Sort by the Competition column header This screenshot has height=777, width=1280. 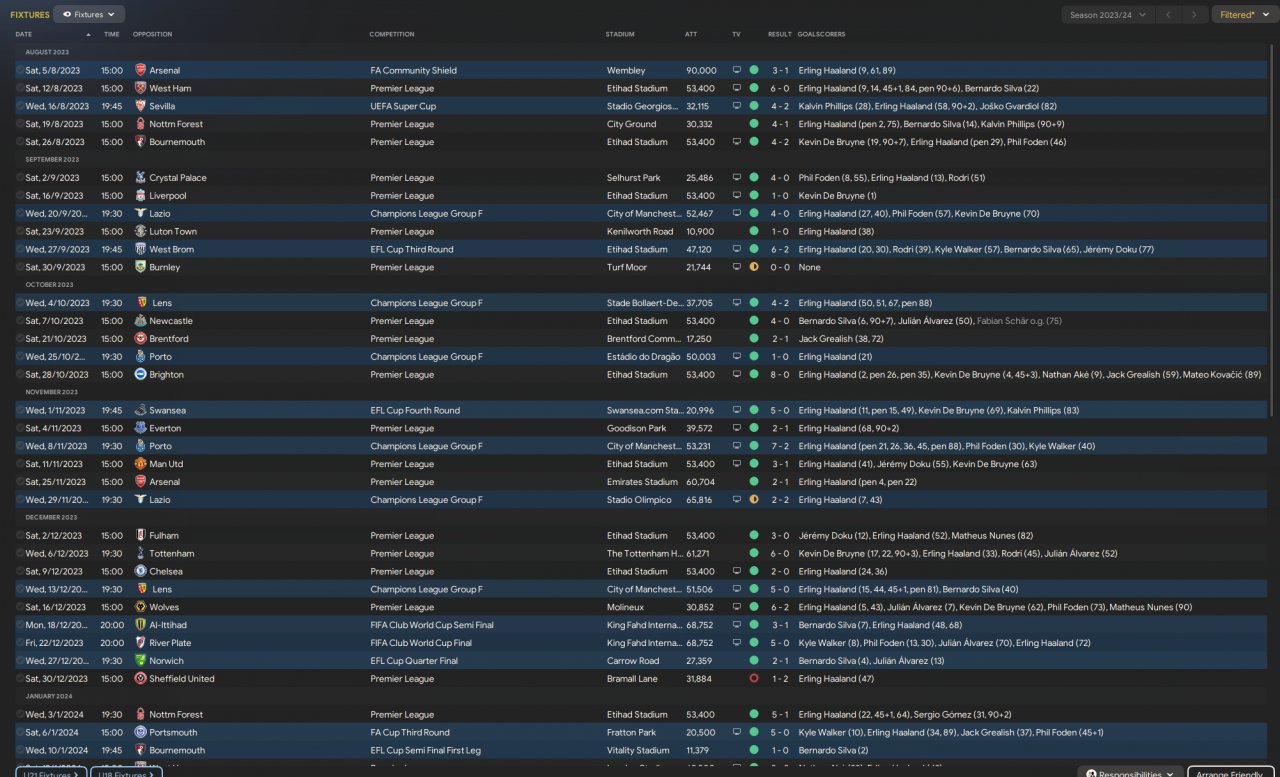pyautogui.click(x=392, y=34)
